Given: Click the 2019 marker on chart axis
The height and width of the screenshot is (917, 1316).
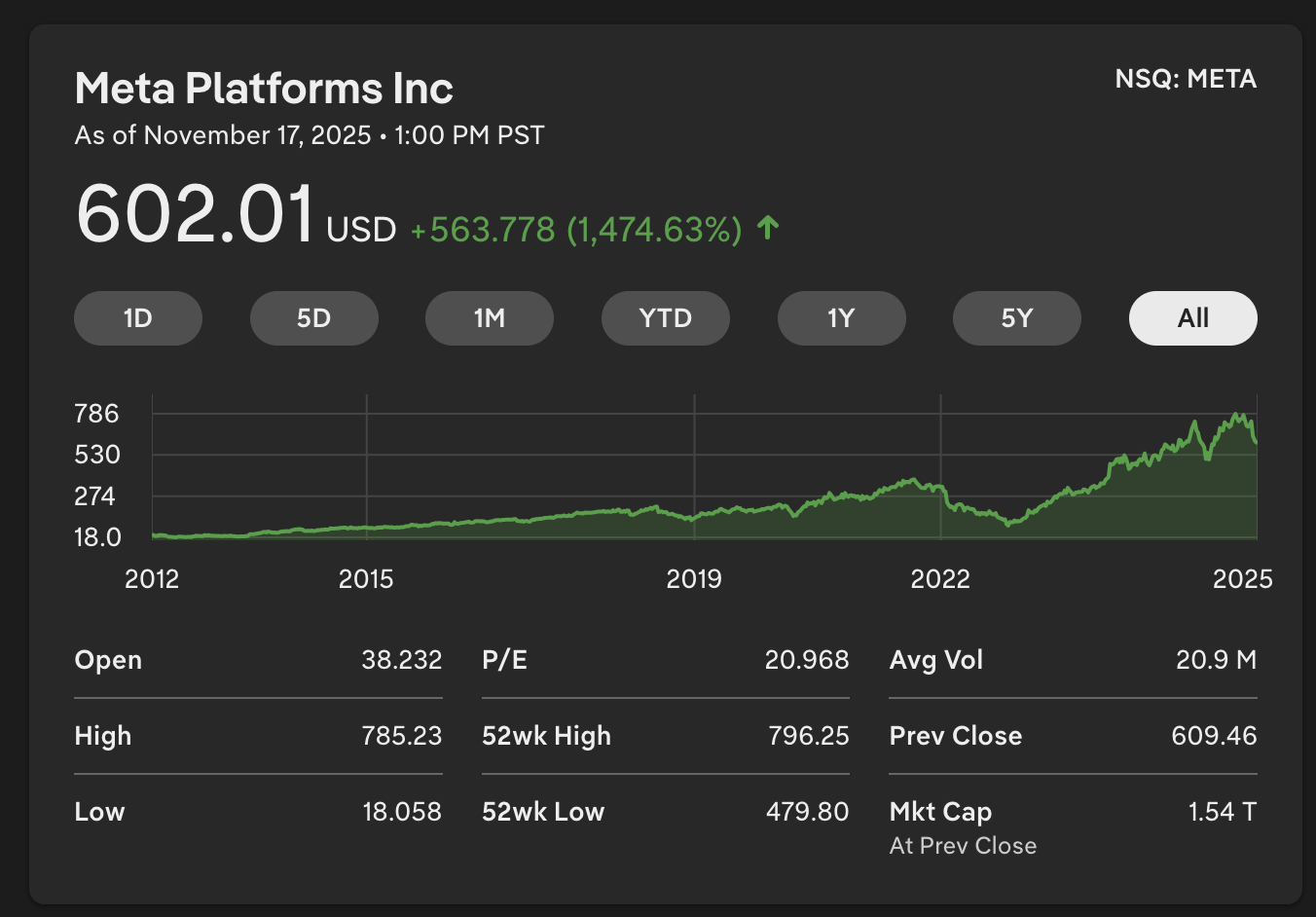Looking at the screenshot, I should point(694,579).
